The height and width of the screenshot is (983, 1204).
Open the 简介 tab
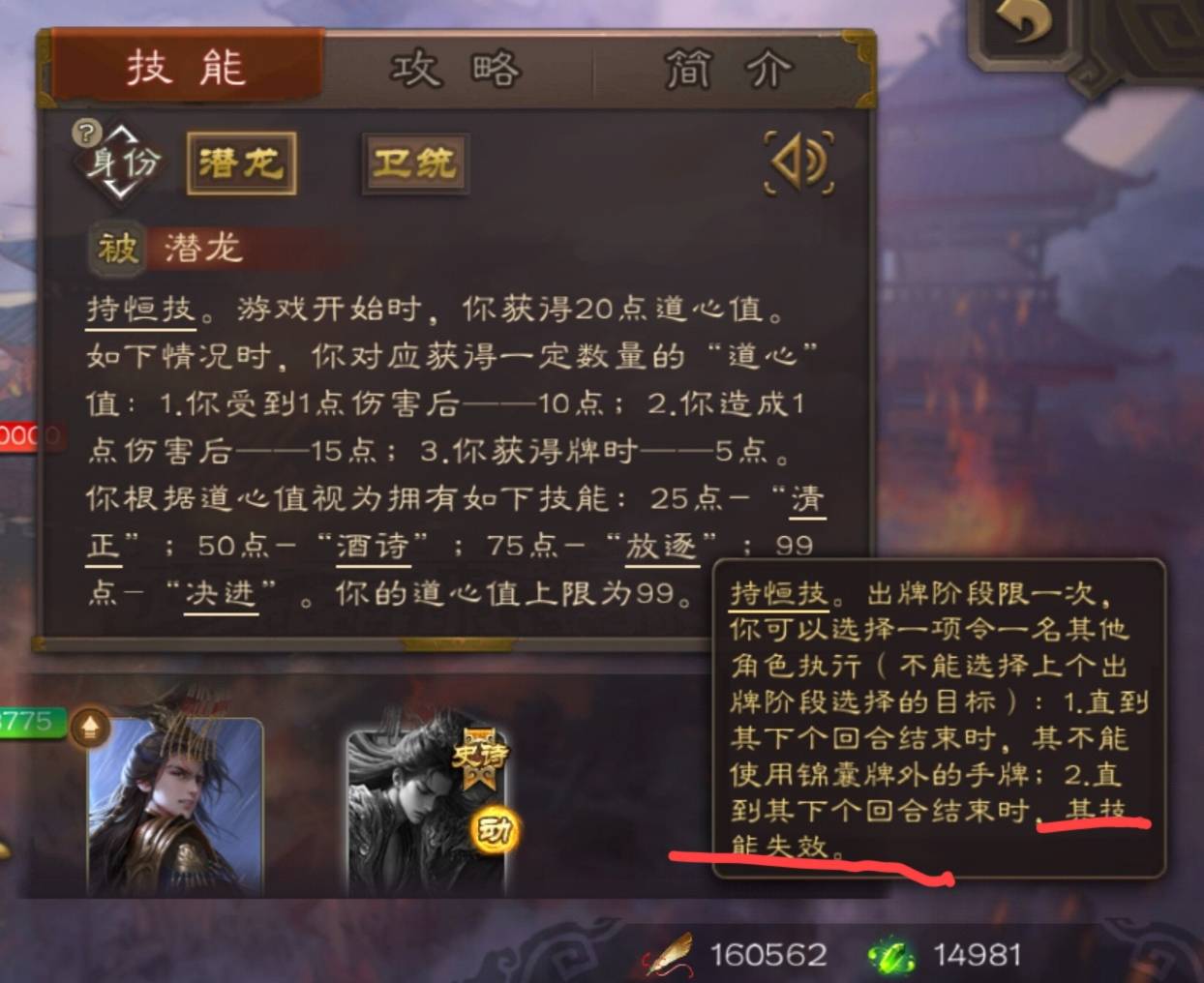728,69
